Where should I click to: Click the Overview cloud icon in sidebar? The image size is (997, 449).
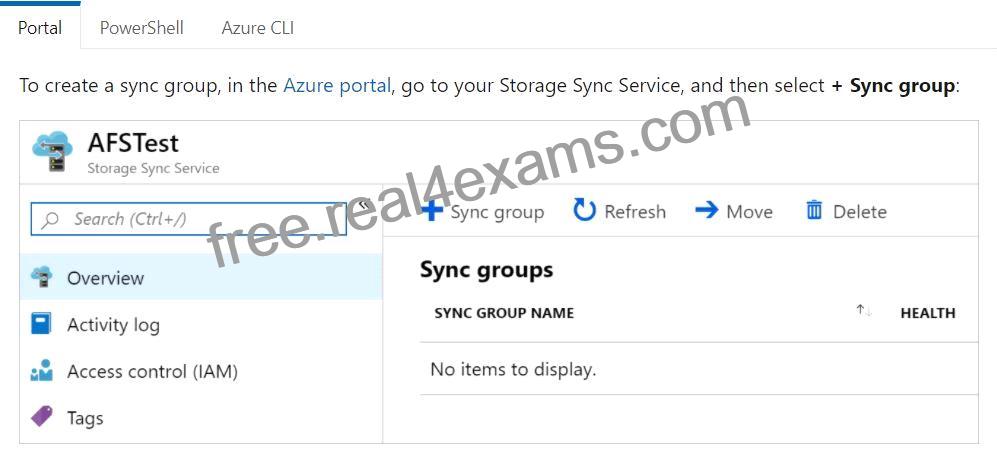click(42, 277)
